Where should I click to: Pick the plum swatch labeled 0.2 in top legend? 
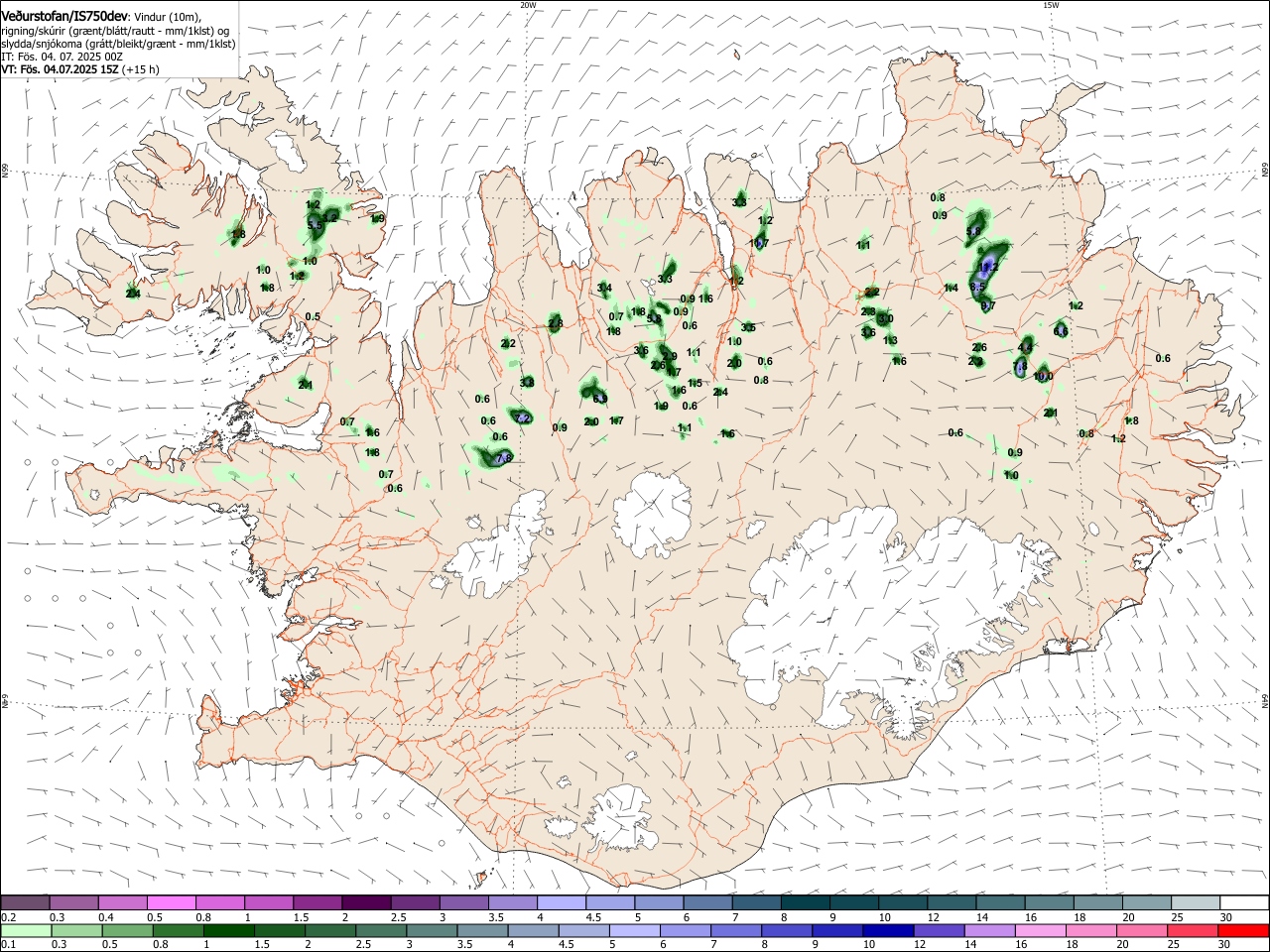[x=26, y=902]
